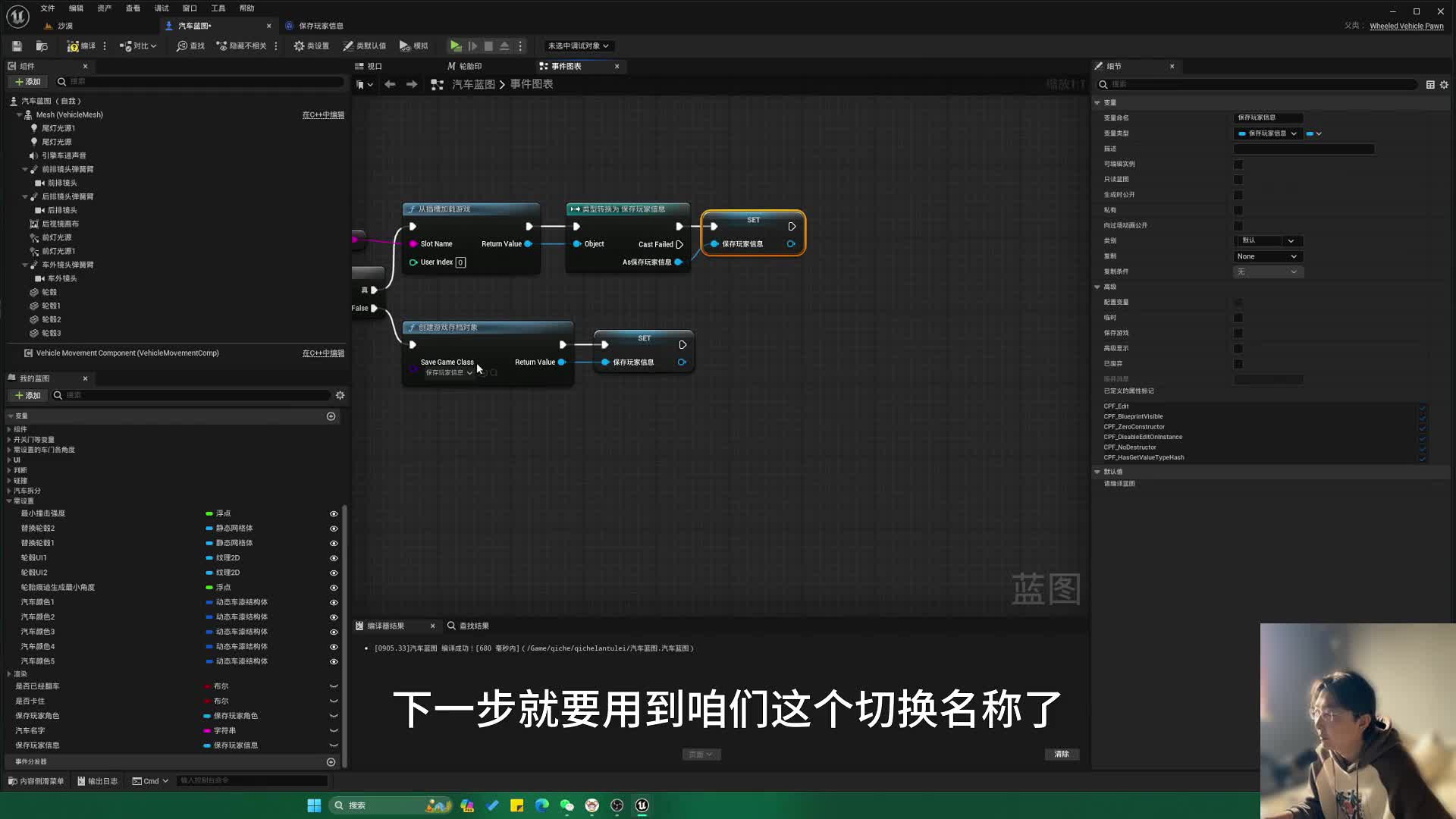Click the Browse to asset icon in toolbar
Screen dimensions: 1456x819
click(42, 46)
